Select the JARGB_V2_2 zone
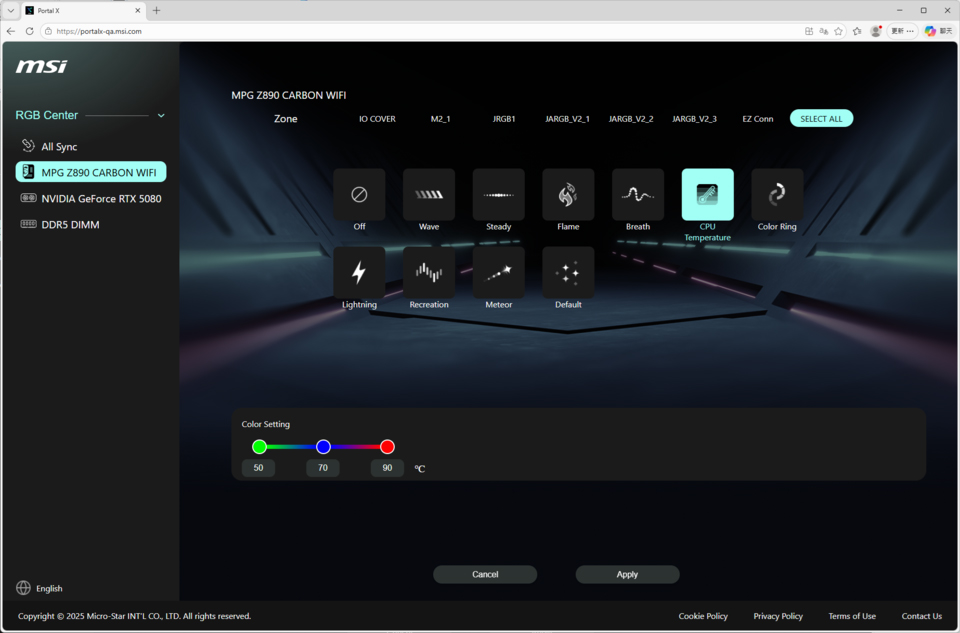The height and width of the screenshot is (633, 960). (x=631, y=119)
